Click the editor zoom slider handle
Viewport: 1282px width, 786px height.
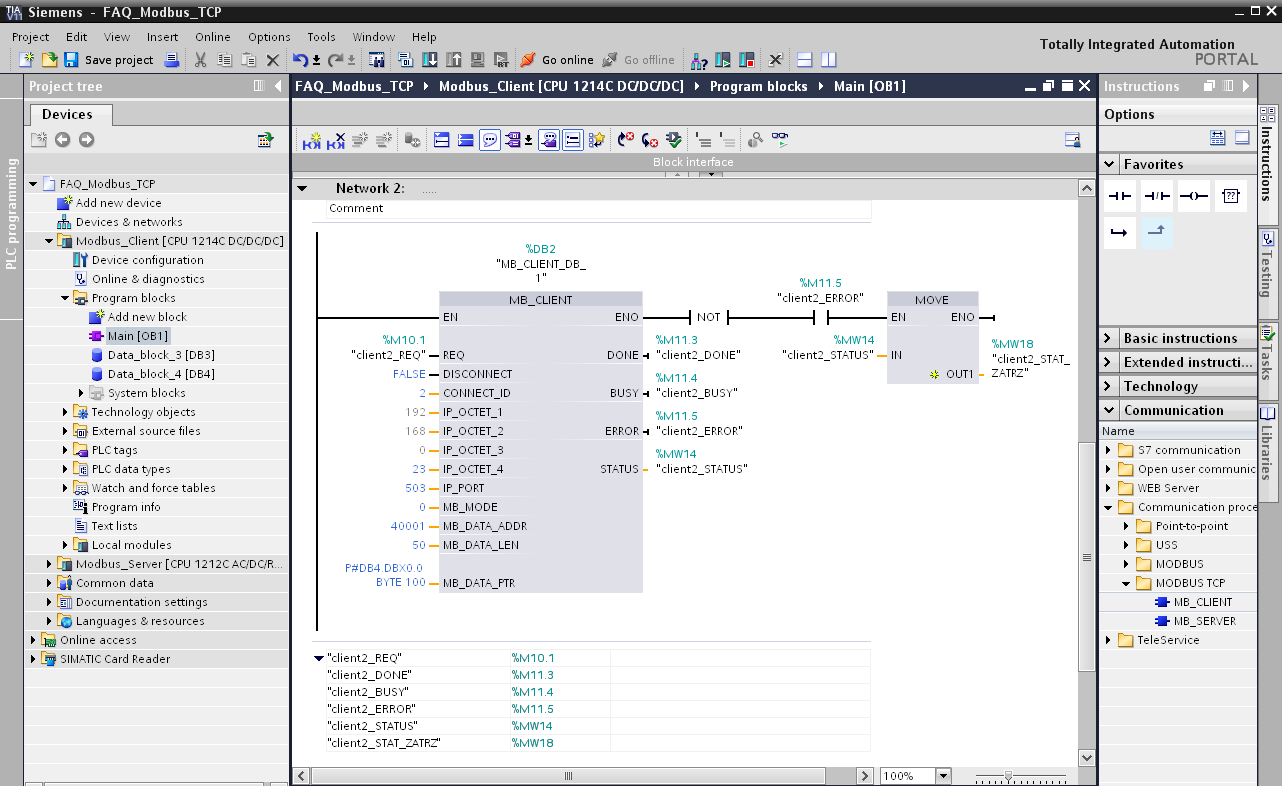coord(1008,776)
